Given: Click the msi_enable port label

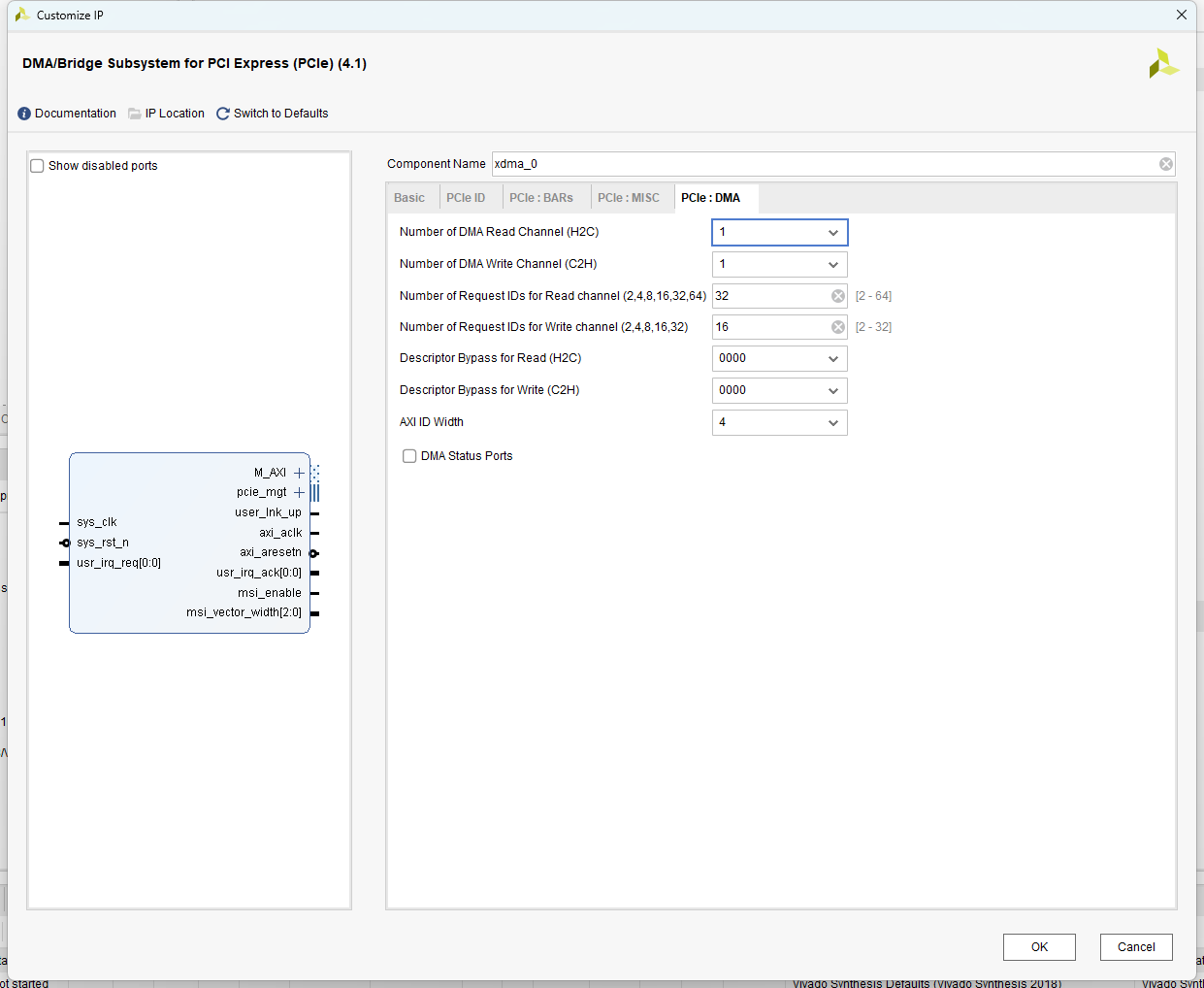Looking at the screenshot, I should click(x=270, y=593).
